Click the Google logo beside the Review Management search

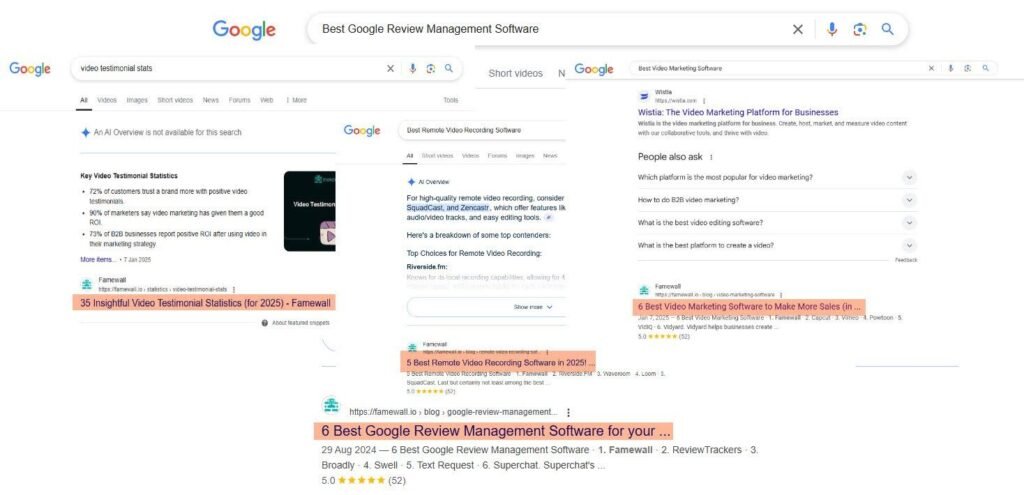pyautogui.click(x=244, y=30)
